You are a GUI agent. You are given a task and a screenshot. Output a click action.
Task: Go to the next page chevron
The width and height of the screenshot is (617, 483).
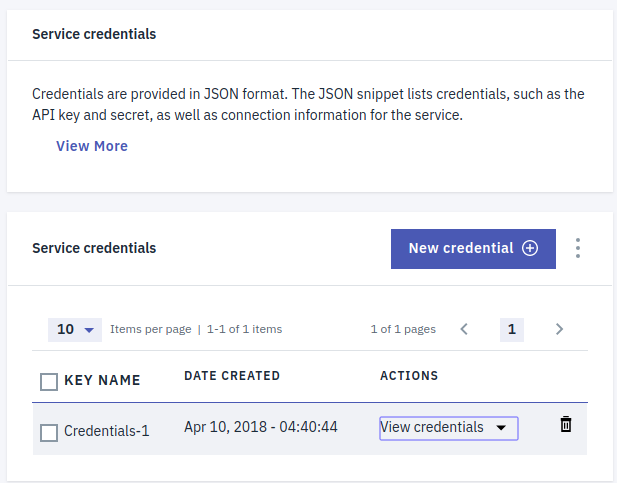click(559, 329)
